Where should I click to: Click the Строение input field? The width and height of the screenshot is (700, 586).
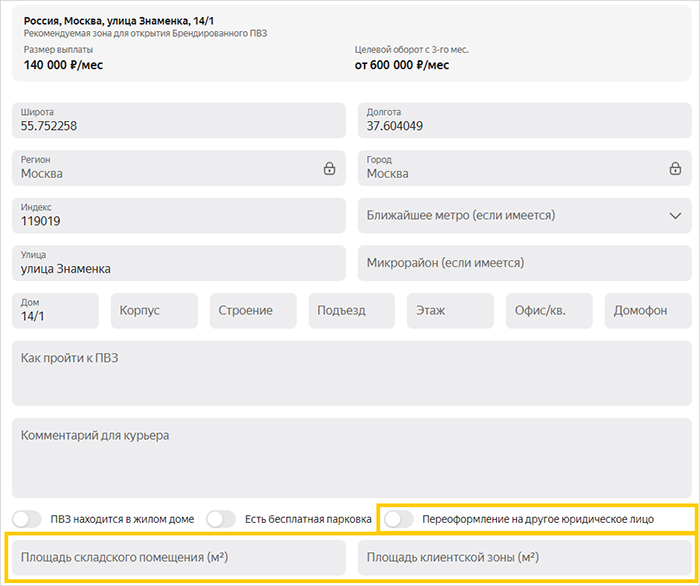click(253, 311)
